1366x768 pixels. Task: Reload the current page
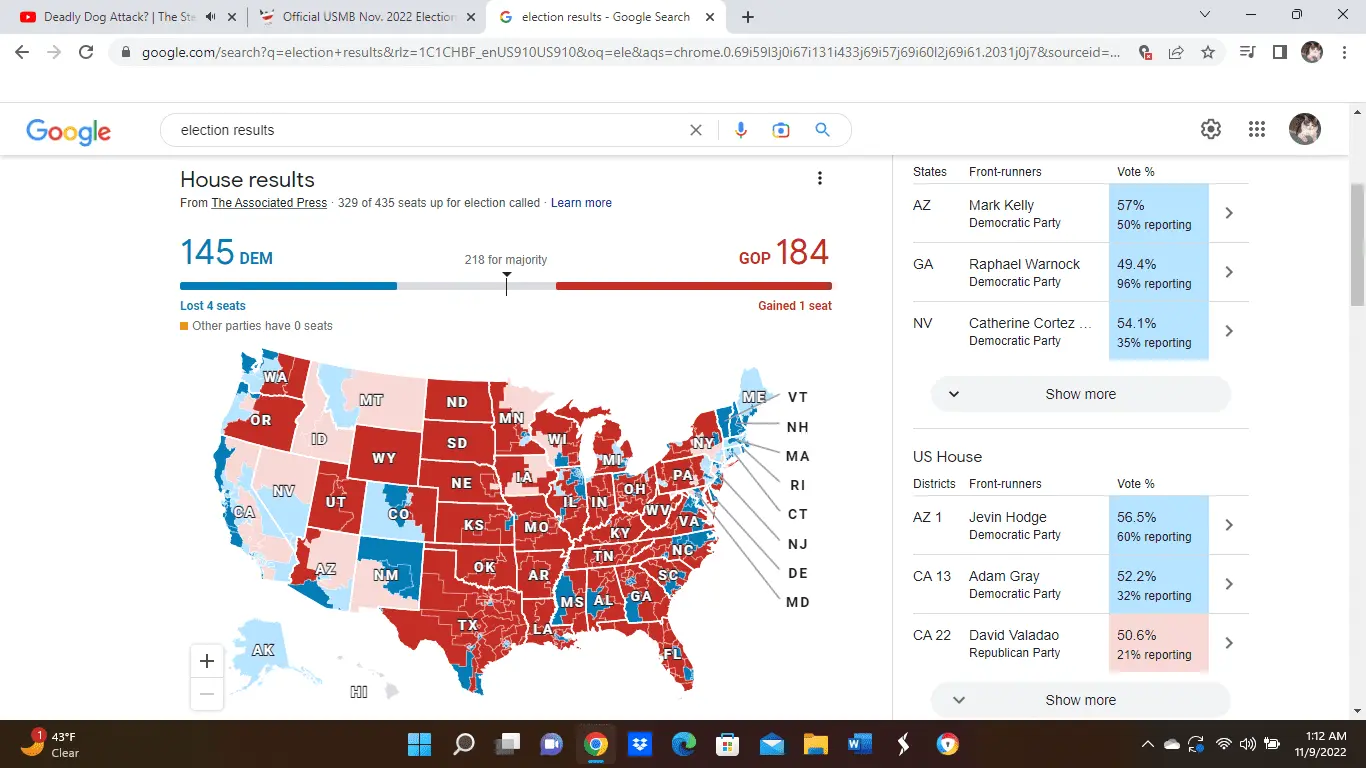tap(86, 53)
